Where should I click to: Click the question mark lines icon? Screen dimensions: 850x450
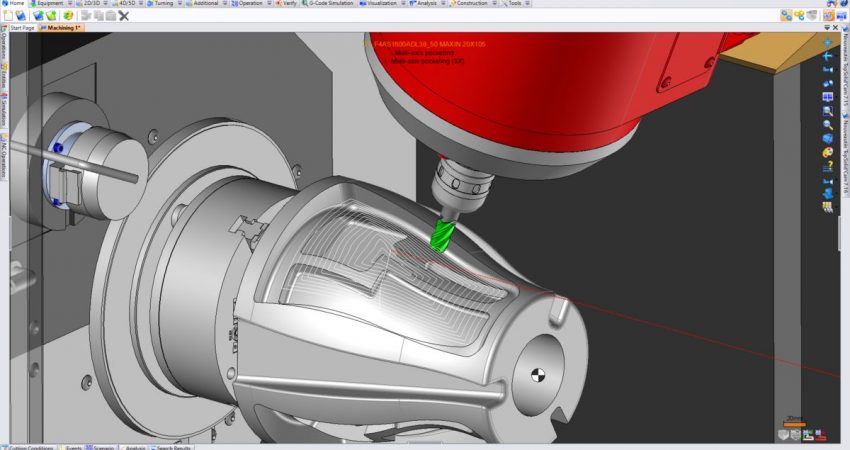coord(827,166)
